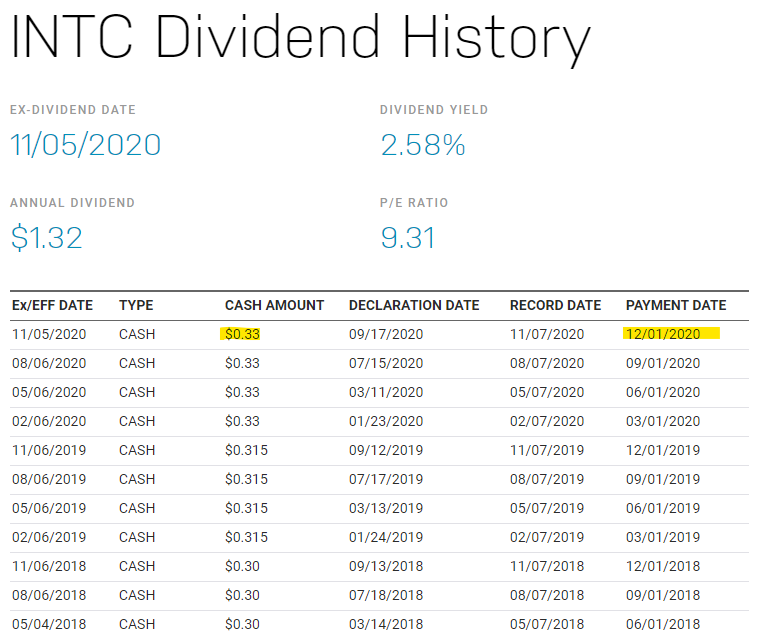Image resolution: width=773 pixels, height=638 pixels.
Task: Click the highlighted payment date 12/01/2020
Action: 663,334
